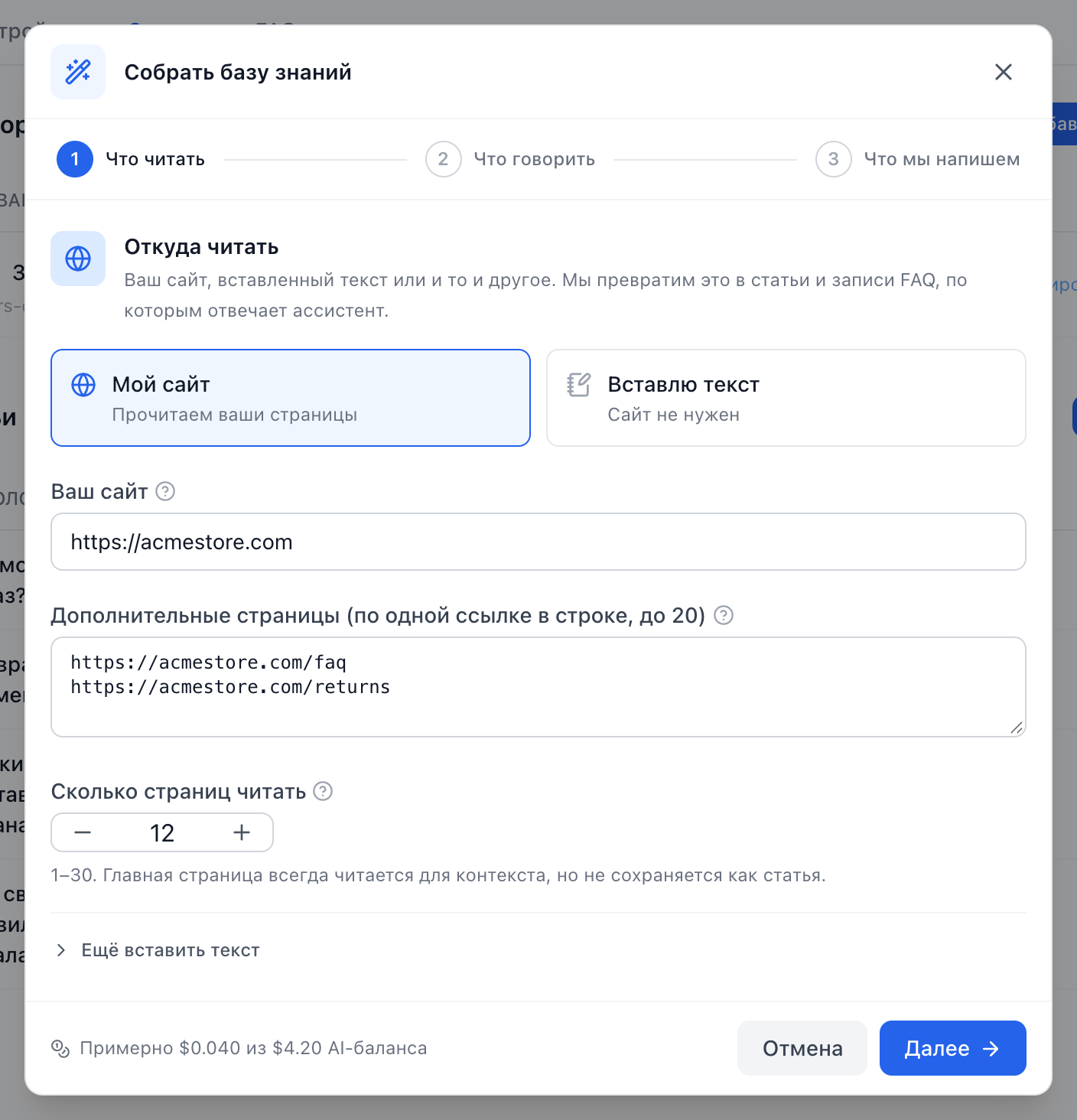This screenshot has height=1120, width=1077.
Task: Click the magic wand icon in header
Action: point(78,72)
